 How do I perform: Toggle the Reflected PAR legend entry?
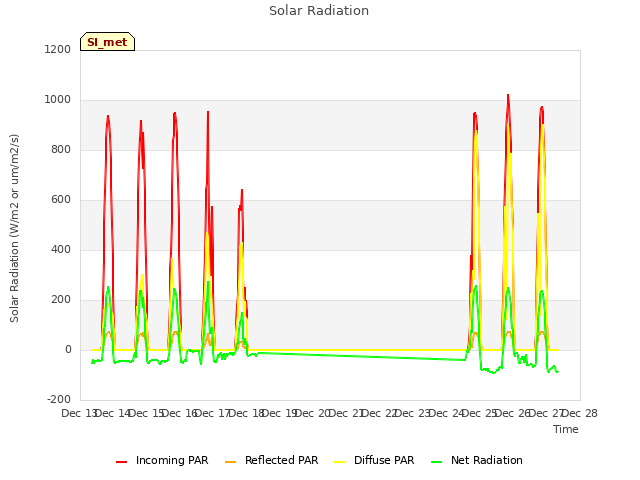tap(271, 460)
